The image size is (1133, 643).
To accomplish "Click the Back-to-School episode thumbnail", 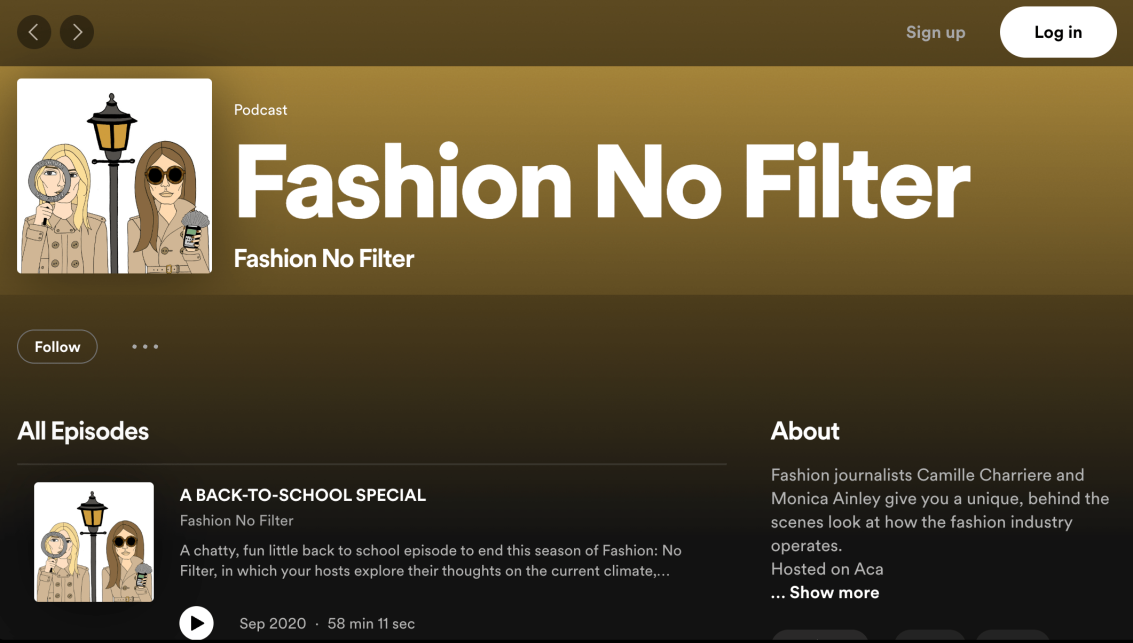I will click(x=94, y=542).
